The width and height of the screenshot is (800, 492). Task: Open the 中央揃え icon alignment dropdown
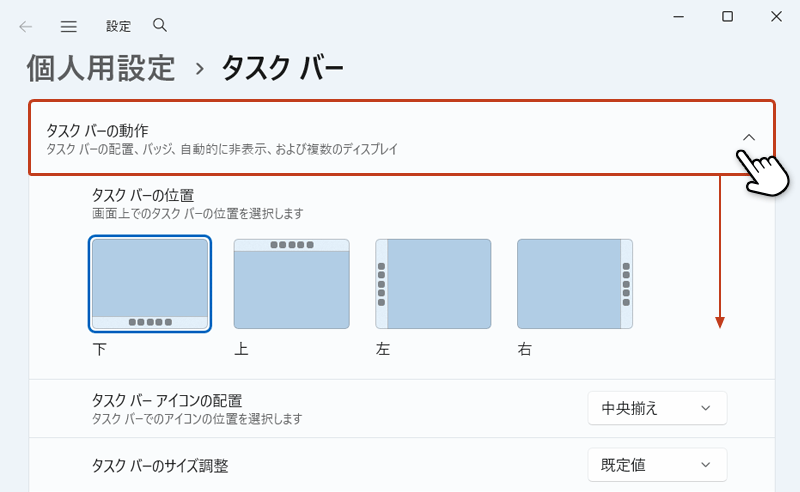(x=657, y=408)
